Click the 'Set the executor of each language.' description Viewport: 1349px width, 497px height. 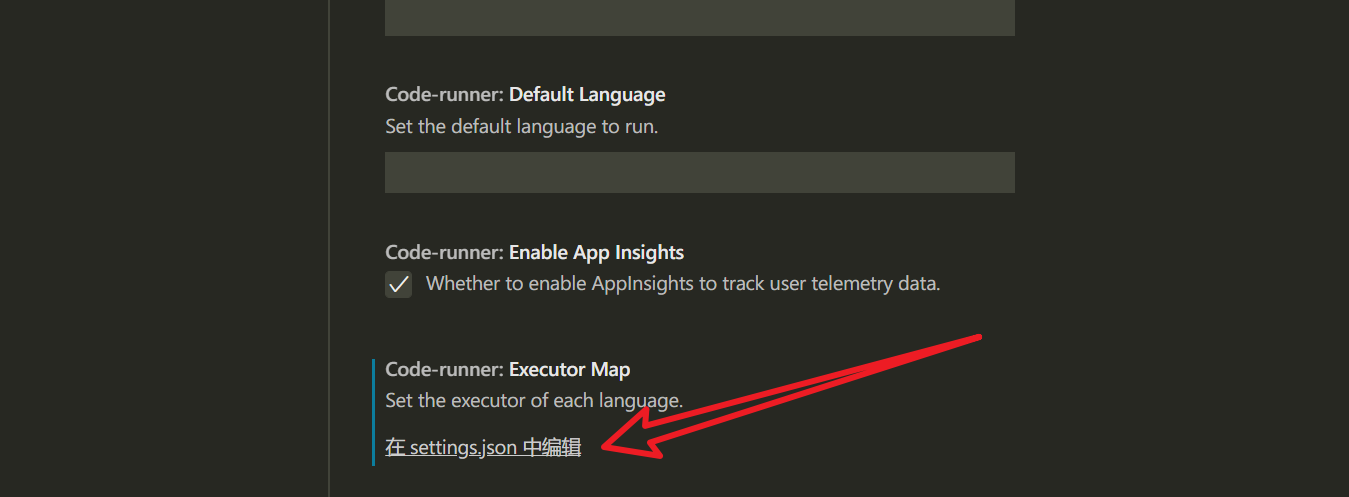click(x=534, y=401)
